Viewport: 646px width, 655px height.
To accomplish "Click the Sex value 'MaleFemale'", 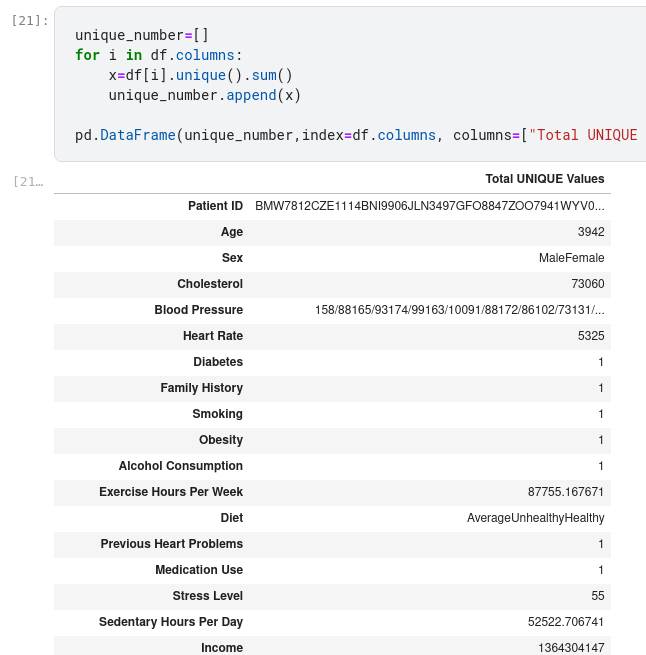I will pos(571,258).
